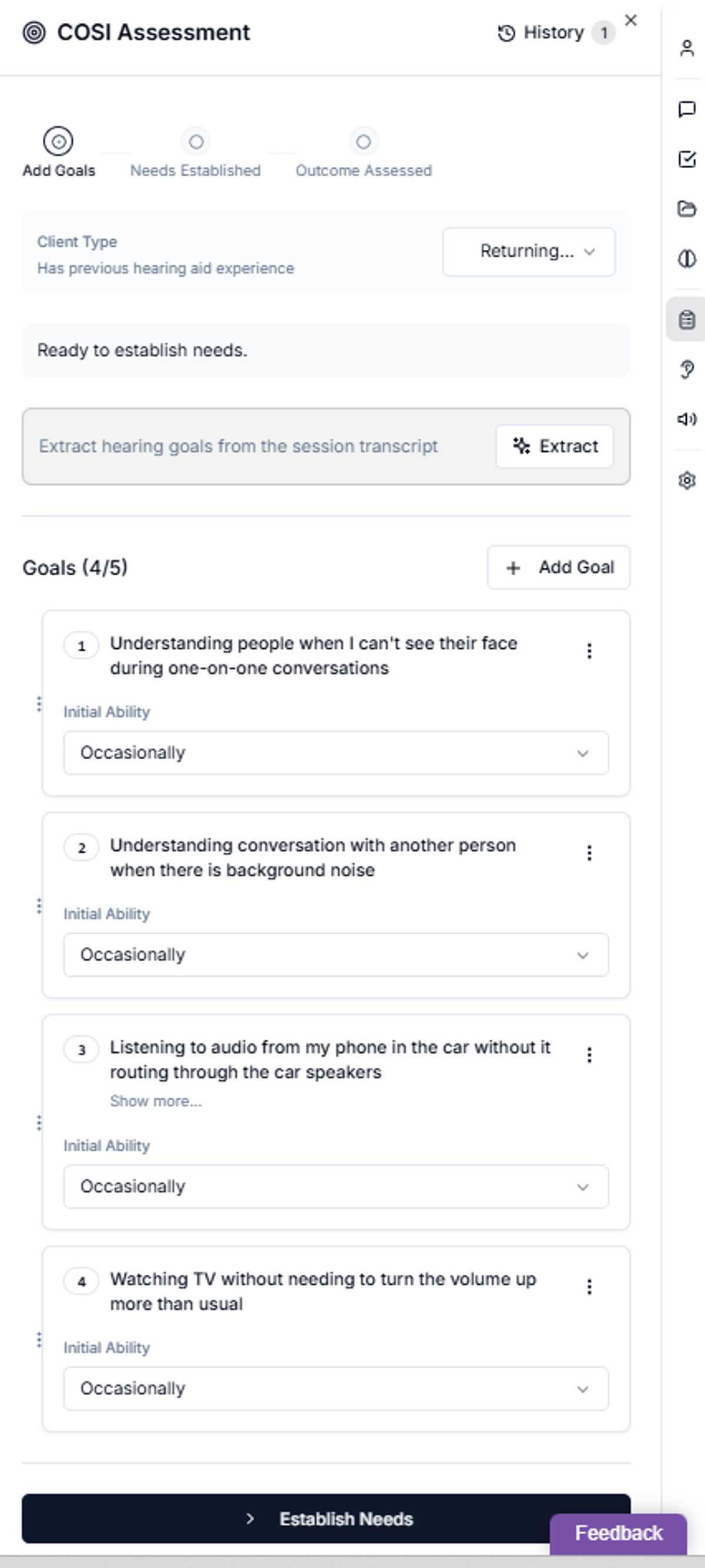Click the Add Goal button

click(x=558, y=567)
